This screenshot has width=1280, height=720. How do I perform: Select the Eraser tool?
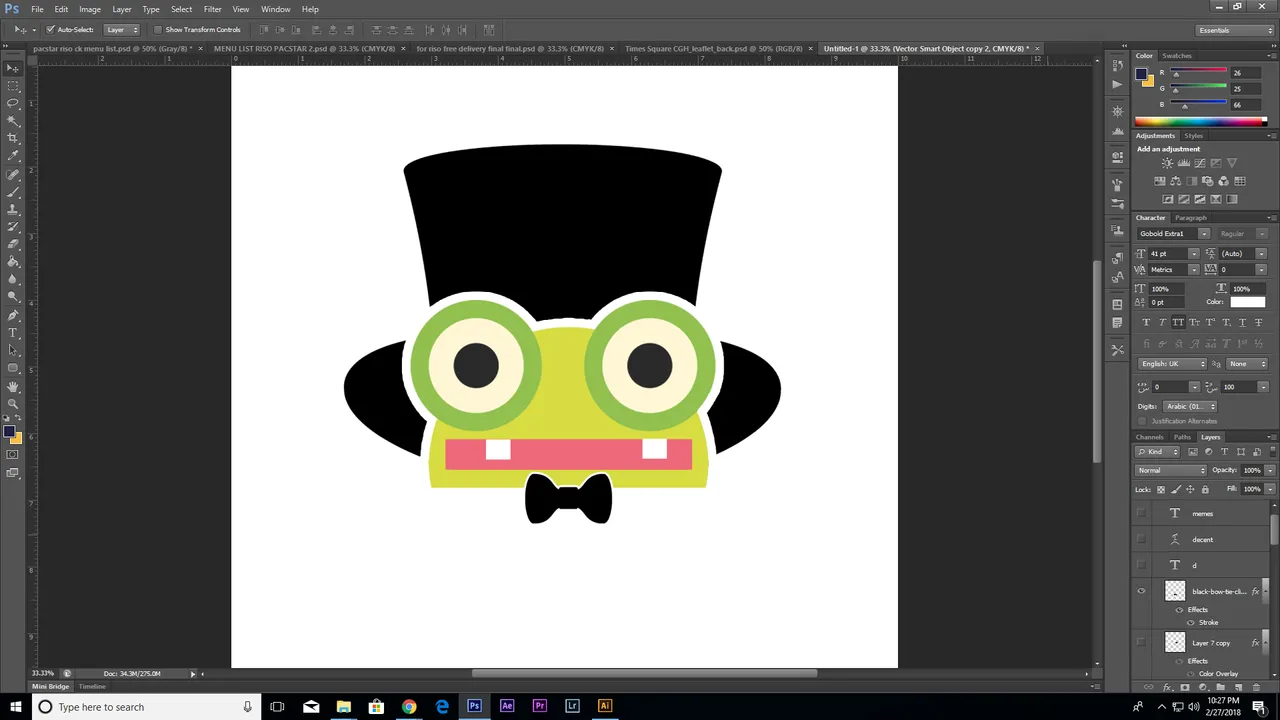point(13,244)
